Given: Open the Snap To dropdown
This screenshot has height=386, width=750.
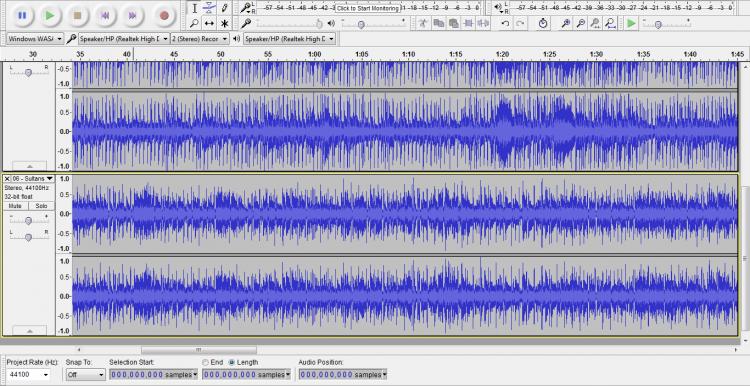Looking at the screenshot, I should click(x=86, y=375).
